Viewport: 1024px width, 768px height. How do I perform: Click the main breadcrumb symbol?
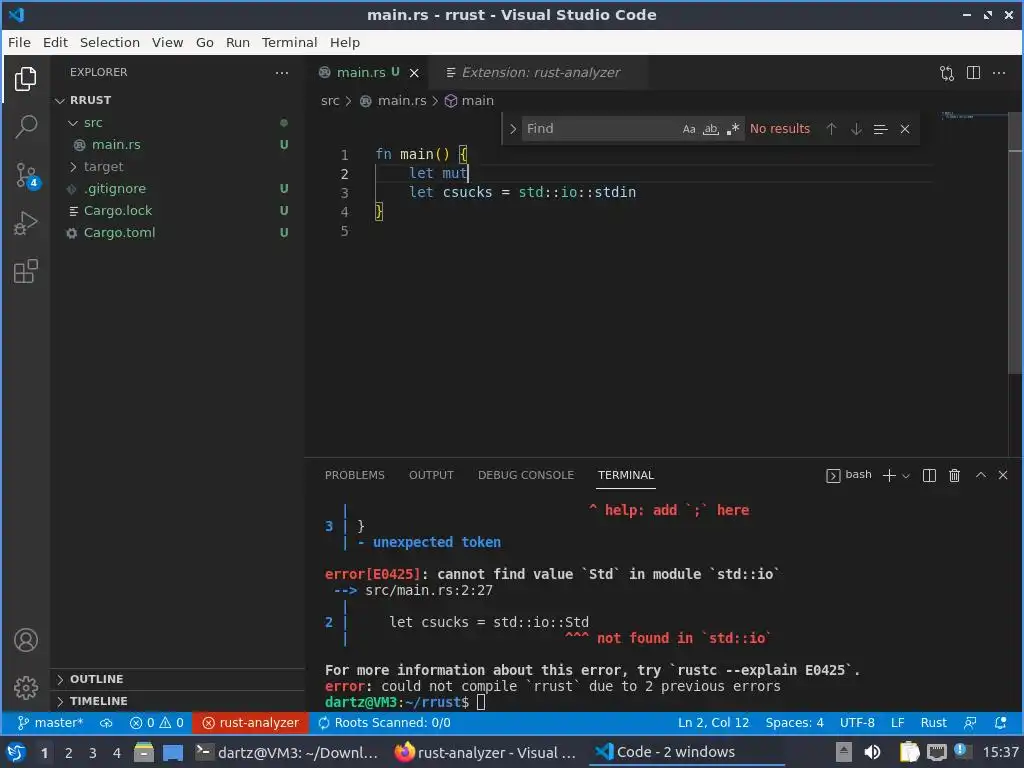[470, 101]
